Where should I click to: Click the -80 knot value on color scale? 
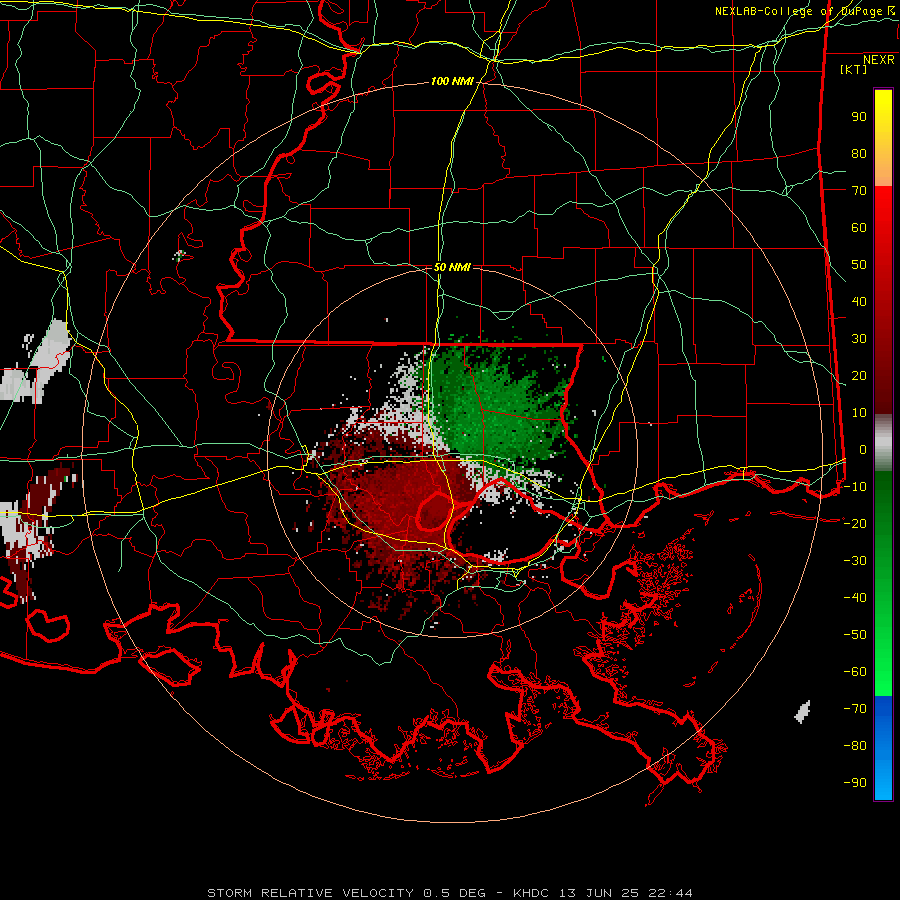(855, 746)
